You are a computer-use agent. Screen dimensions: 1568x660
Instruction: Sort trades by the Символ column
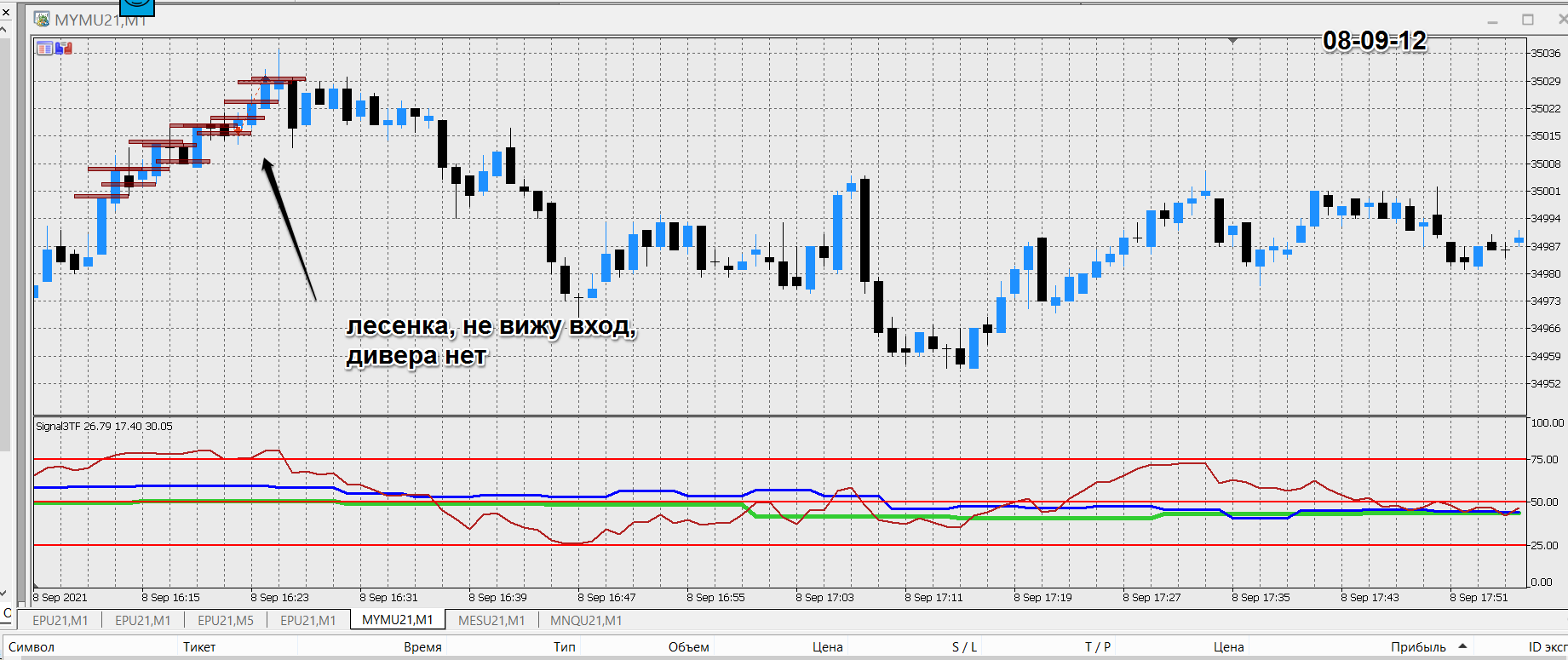[x=32, y=647]
